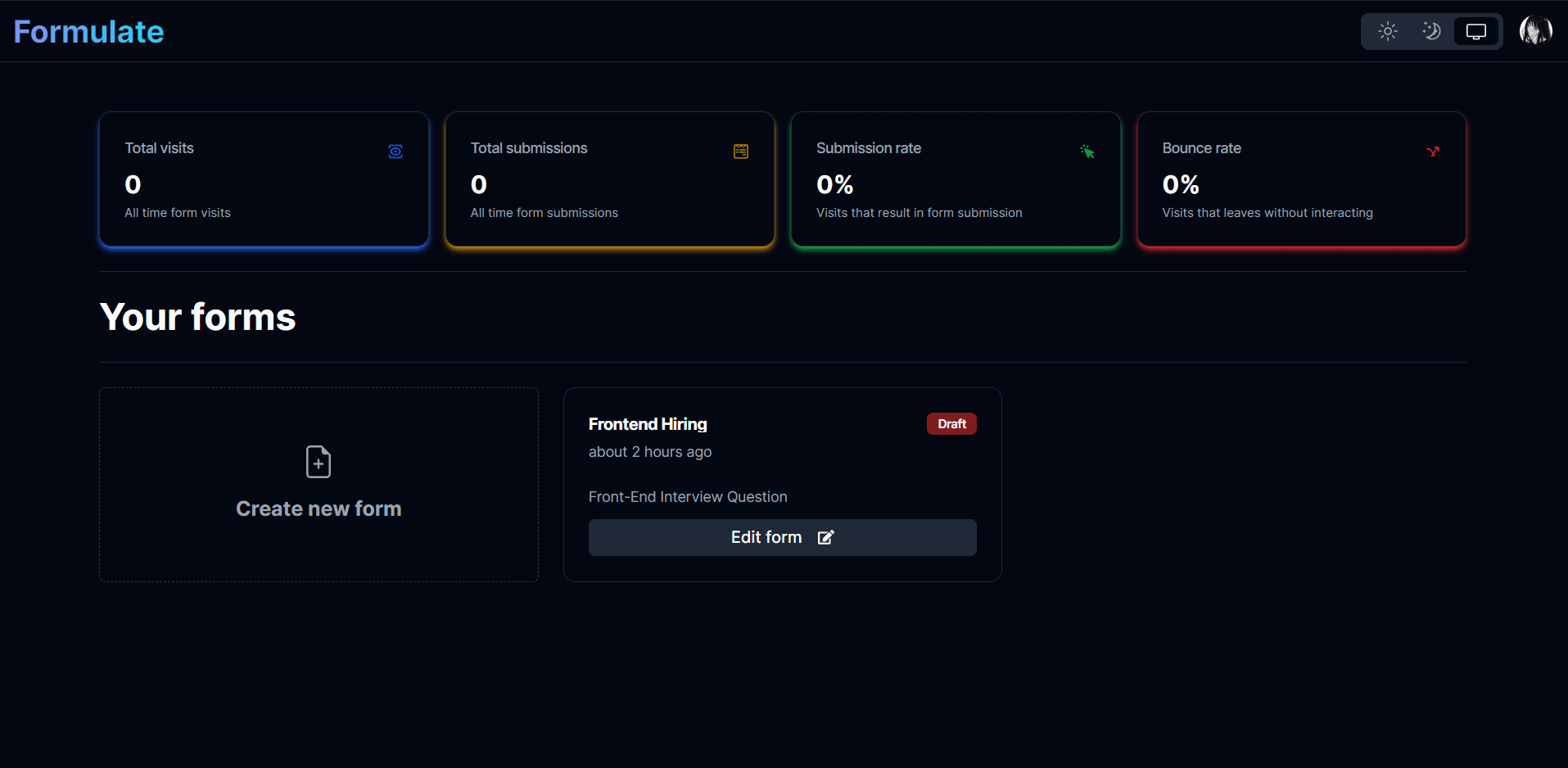This screenshot has height=768, width=1568.
Task: Click the Front-End Interview Question description
Action: tap(687, 497)
